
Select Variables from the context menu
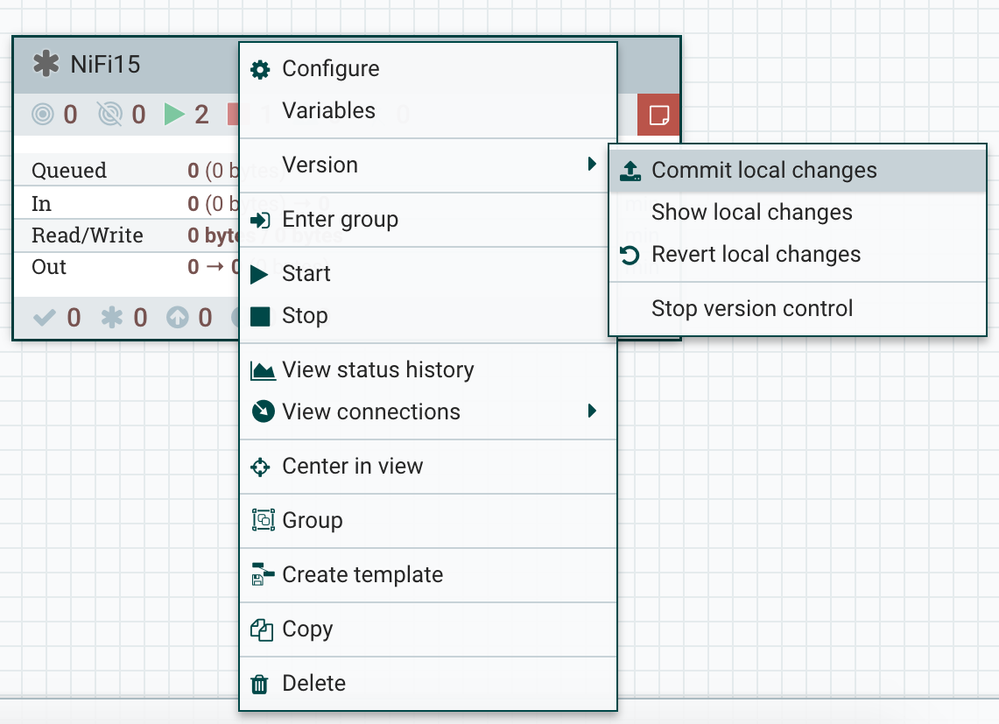click(329, 111)
